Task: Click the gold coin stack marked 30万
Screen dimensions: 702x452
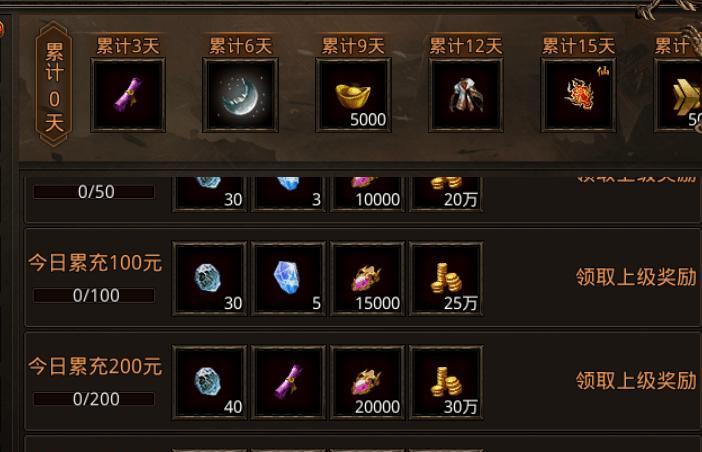Action: click(446, 382)
